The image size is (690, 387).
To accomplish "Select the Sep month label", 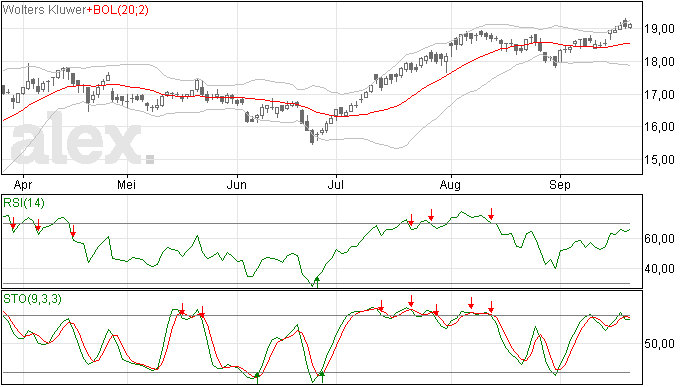I will (x=559, y=184).
